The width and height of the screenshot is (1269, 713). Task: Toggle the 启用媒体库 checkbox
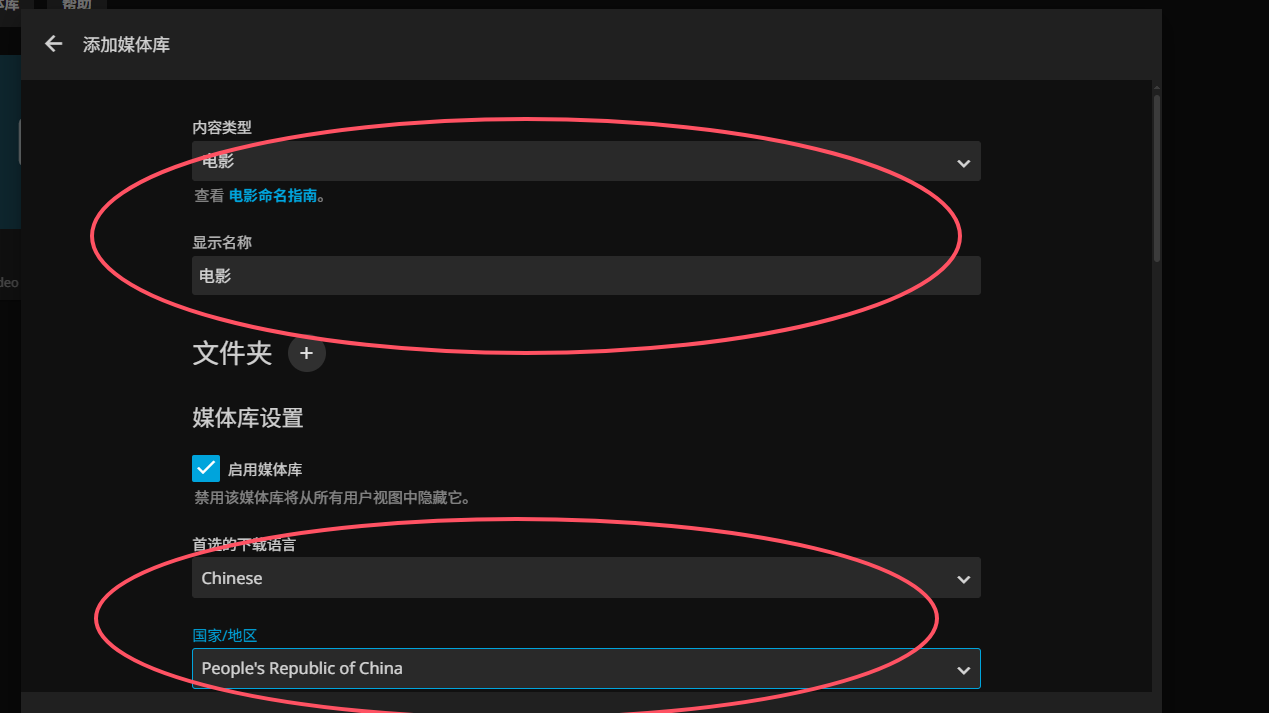206,468
